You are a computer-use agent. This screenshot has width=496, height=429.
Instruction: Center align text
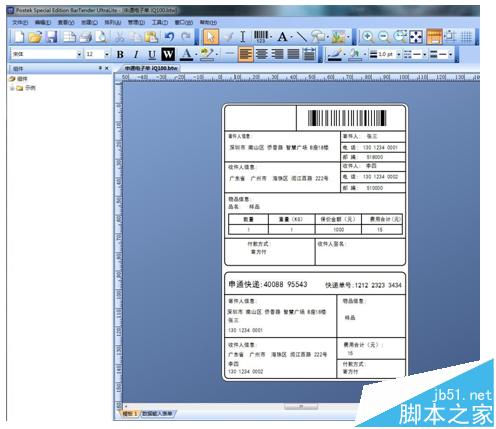[262, 54]
